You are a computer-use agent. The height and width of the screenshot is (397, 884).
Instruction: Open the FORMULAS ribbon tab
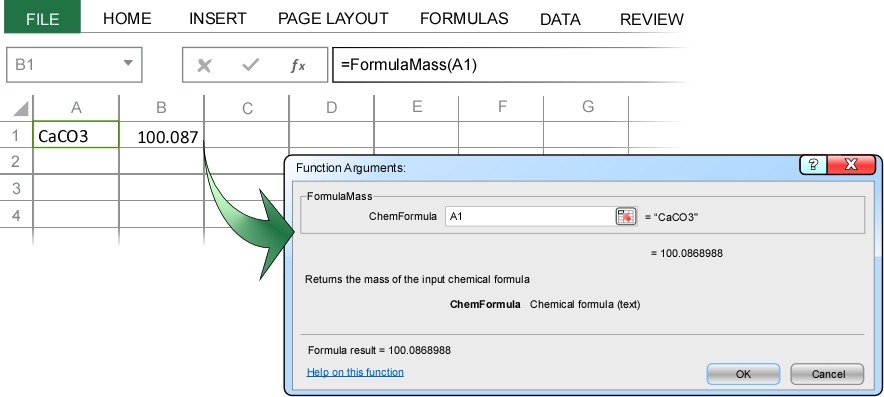pos(464,19)
